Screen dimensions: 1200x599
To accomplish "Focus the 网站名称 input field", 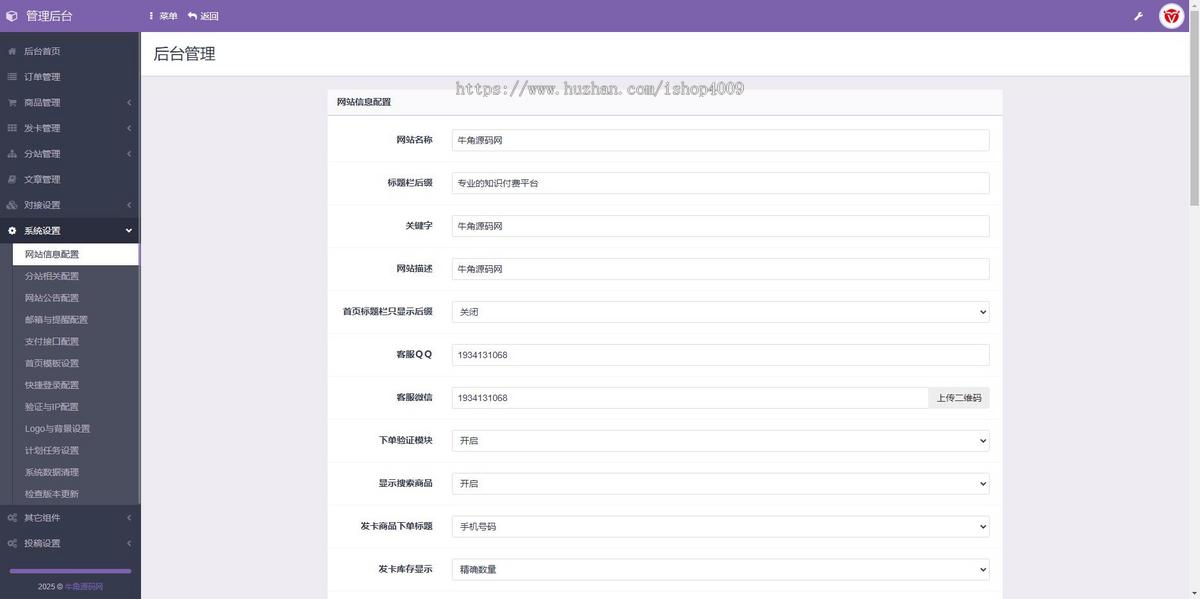I will (720, 140).
